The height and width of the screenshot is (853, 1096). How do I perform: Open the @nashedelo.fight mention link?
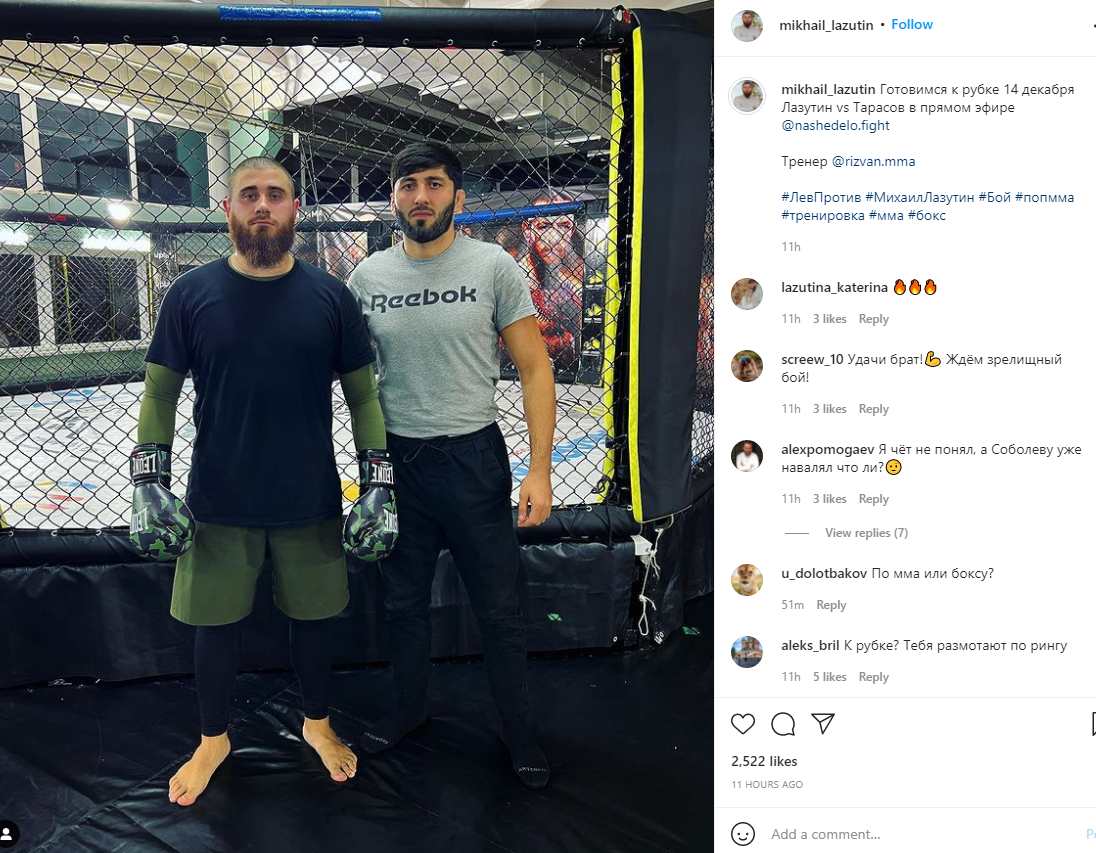(835, 125)
